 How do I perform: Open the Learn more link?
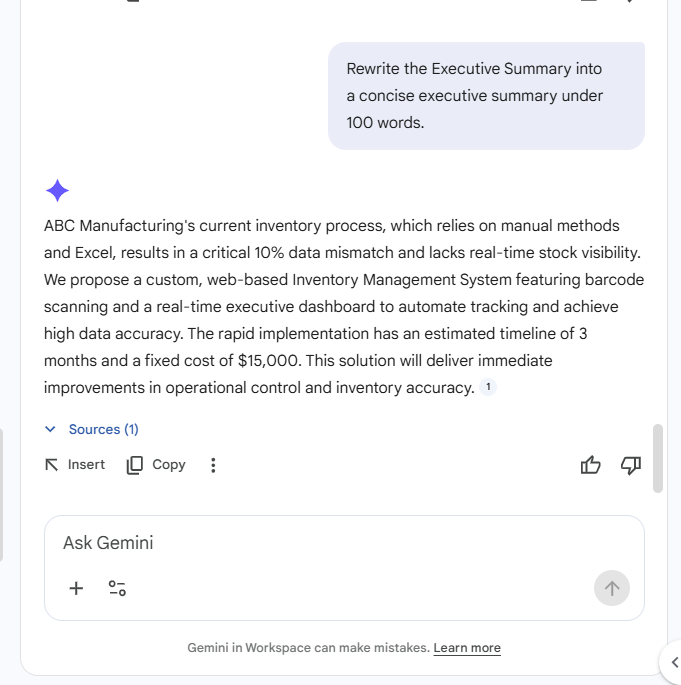click(467, 648)
